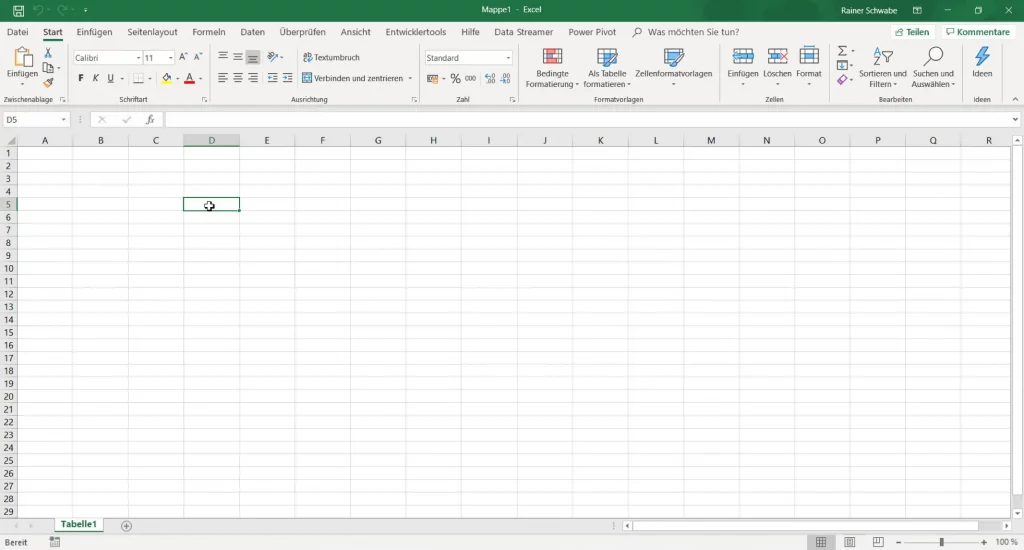Click the decrease indent icon
1024x550 pixels.
tap(272, 78)
